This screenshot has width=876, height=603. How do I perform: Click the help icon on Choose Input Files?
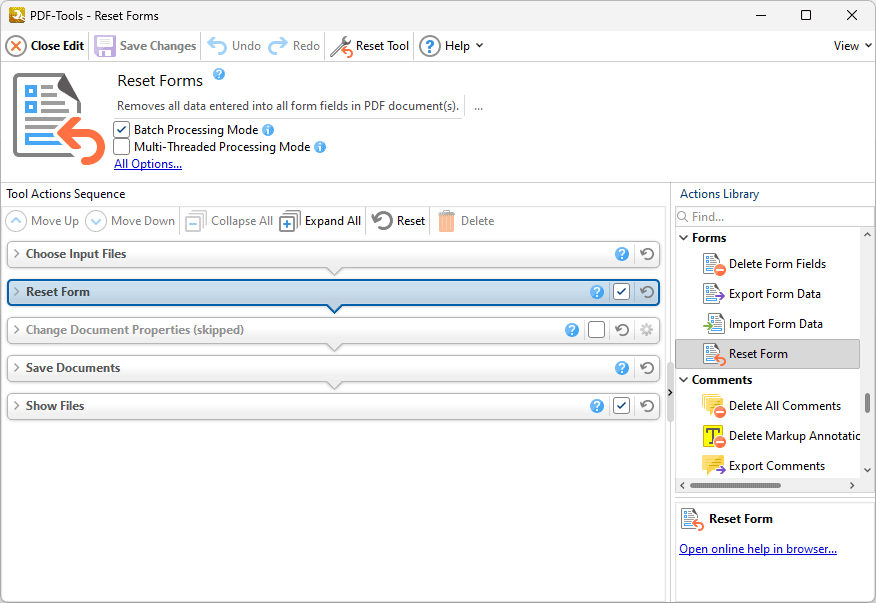(x=622, y=254)
